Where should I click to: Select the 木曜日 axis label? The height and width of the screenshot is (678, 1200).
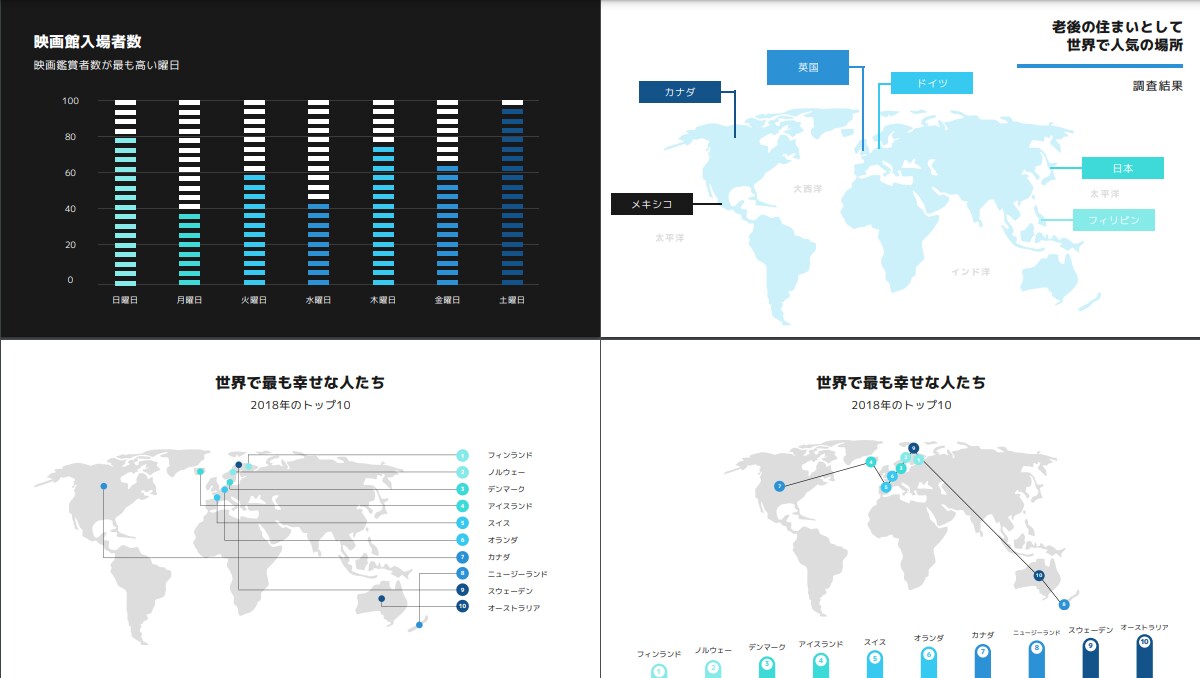tap(383, 300)
